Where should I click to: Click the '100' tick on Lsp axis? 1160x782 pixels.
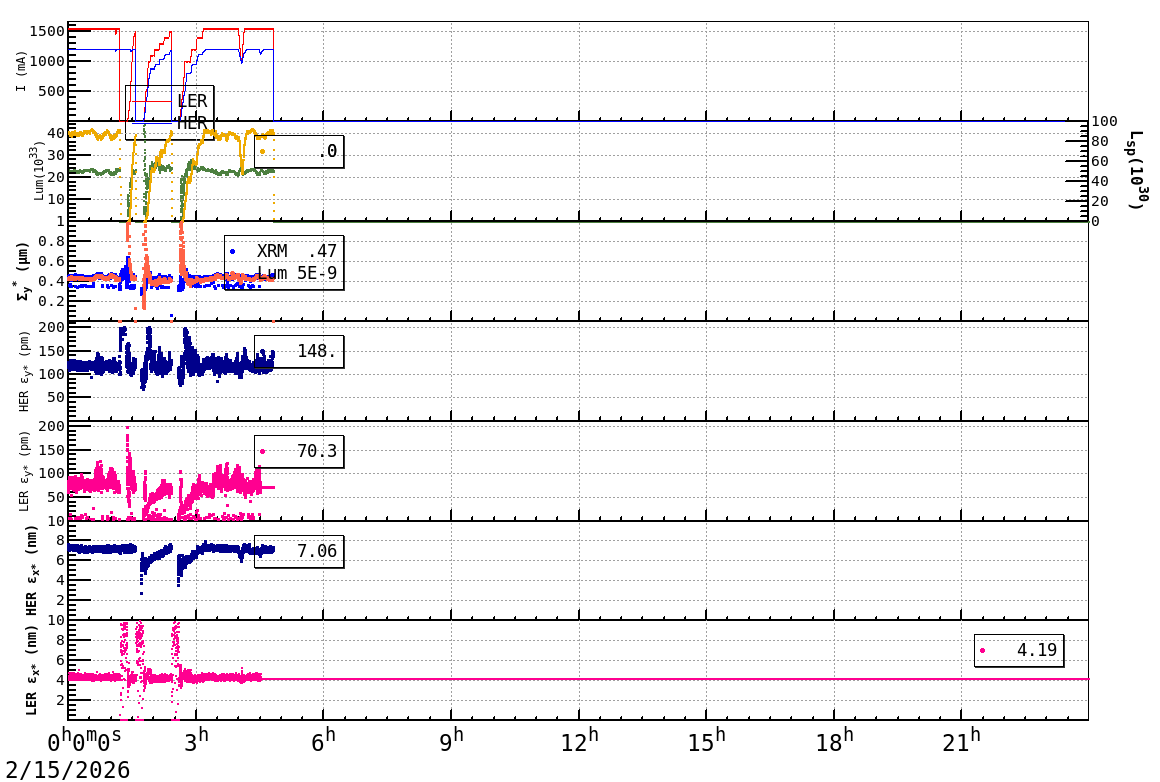(x=1105, y=122)
